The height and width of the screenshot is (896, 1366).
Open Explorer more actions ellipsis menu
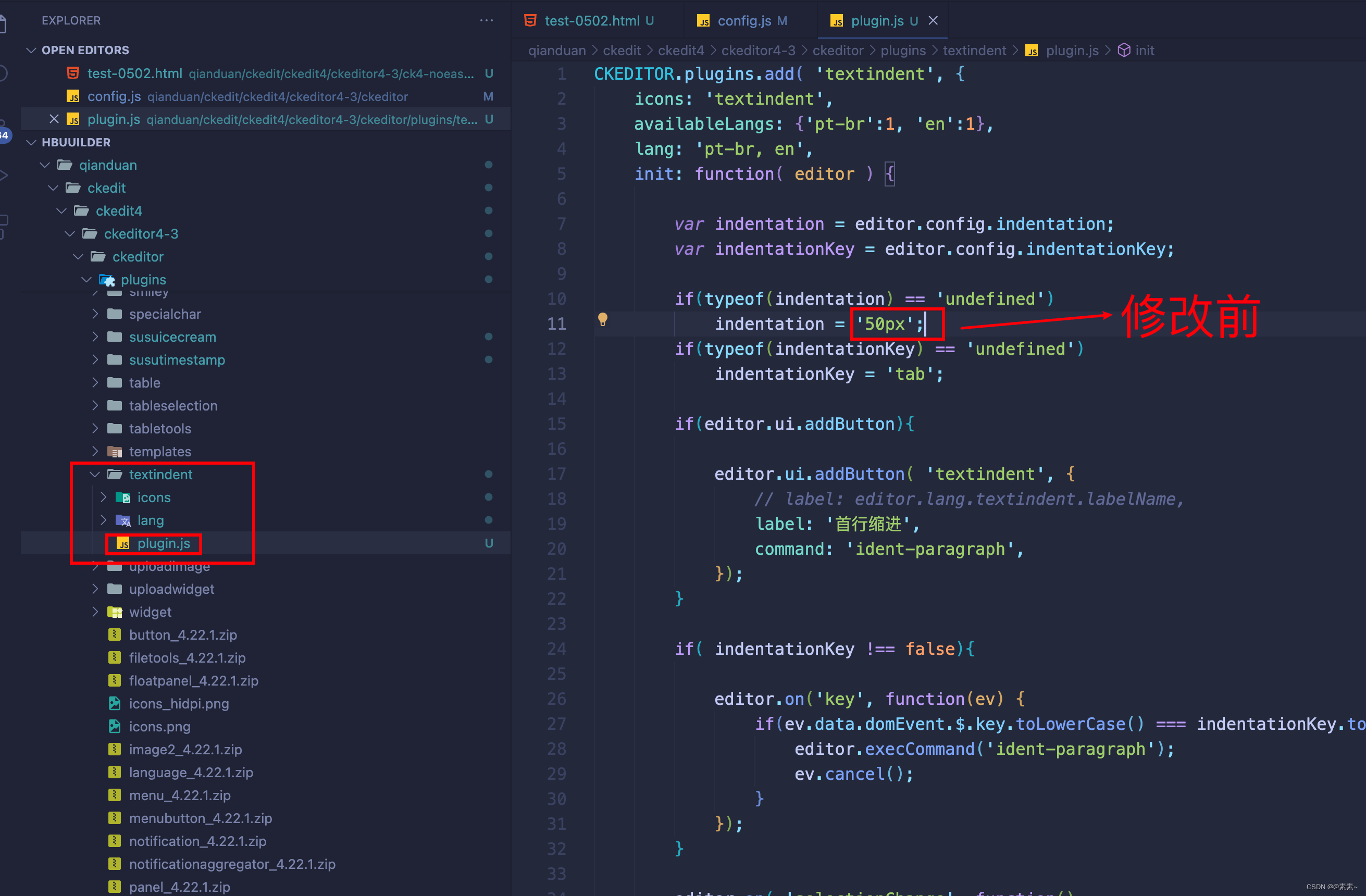point(486,21)
